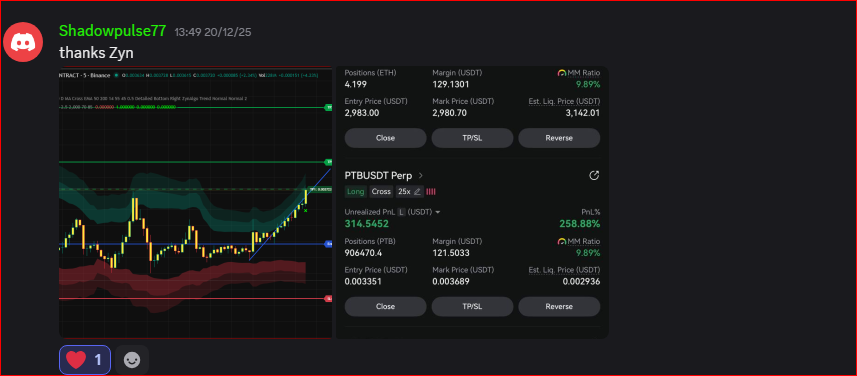This screenshot has height=376, width=857.
Task: Reverse the ETH position
Action: click(559, 138)
